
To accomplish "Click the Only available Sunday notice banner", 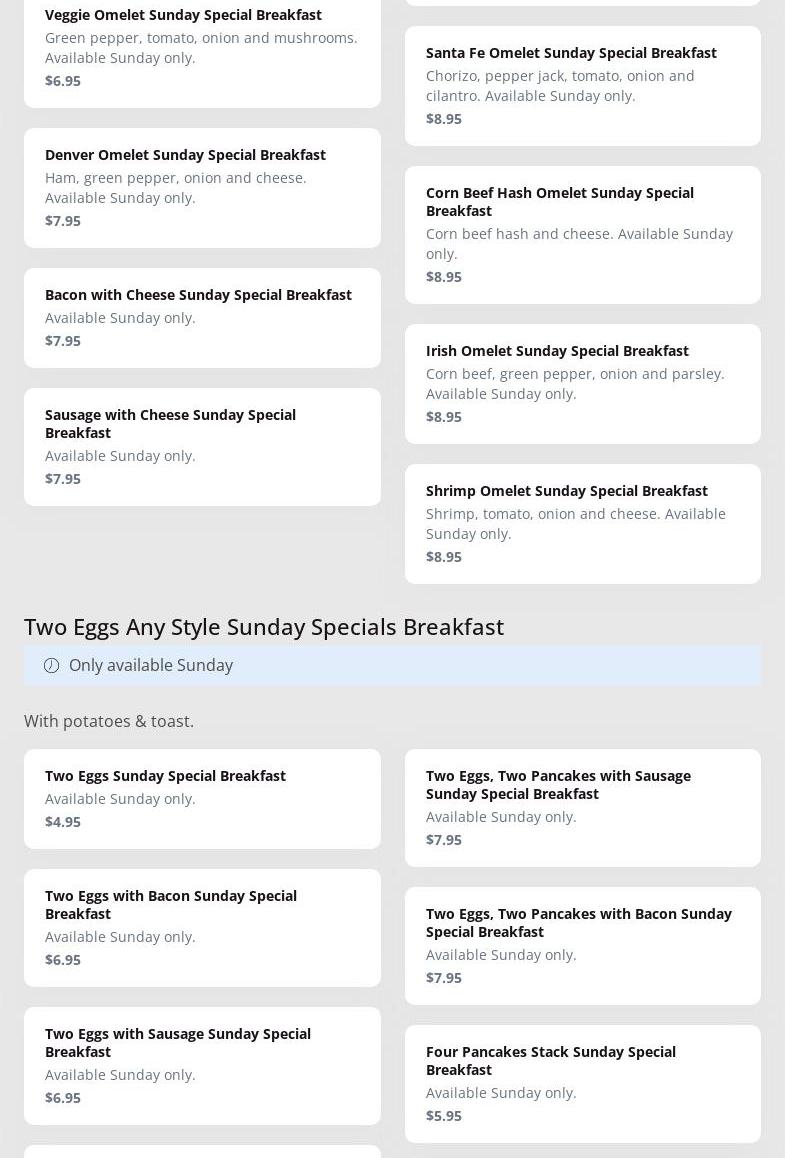I will (392, 665).
